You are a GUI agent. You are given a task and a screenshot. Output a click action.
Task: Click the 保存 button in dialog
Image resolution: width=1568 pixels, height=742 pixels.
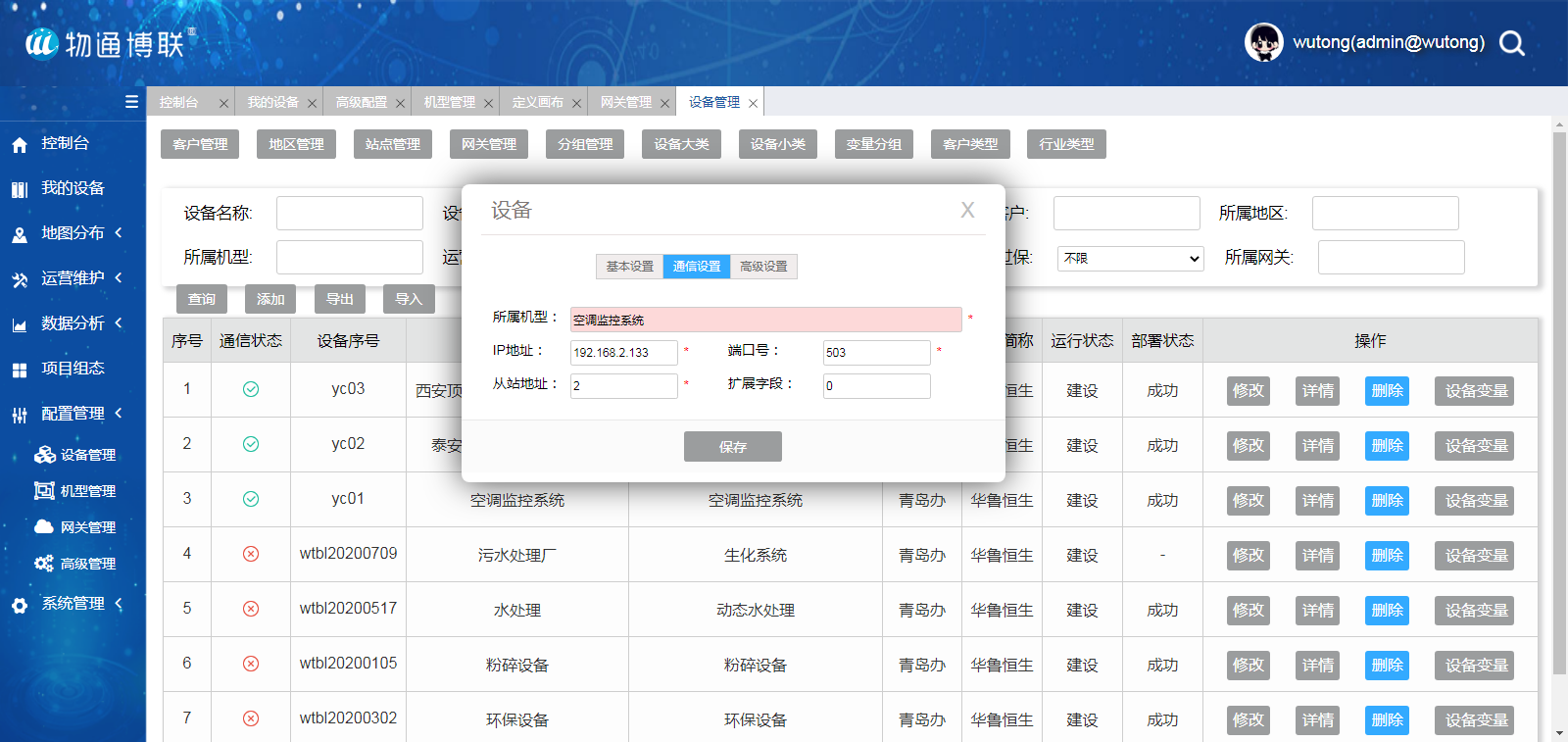733,447
